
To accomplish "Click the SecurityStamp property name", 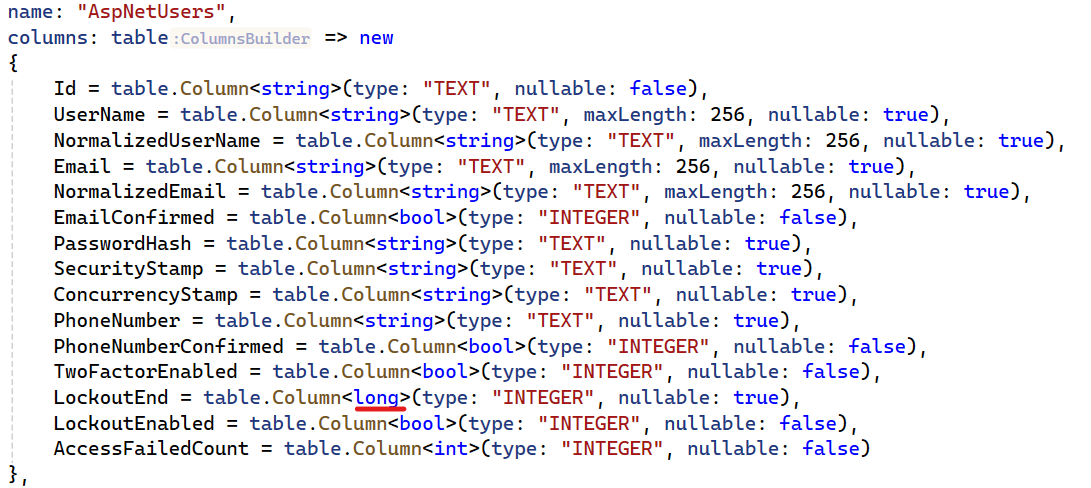I will click(x=128, y=269).
